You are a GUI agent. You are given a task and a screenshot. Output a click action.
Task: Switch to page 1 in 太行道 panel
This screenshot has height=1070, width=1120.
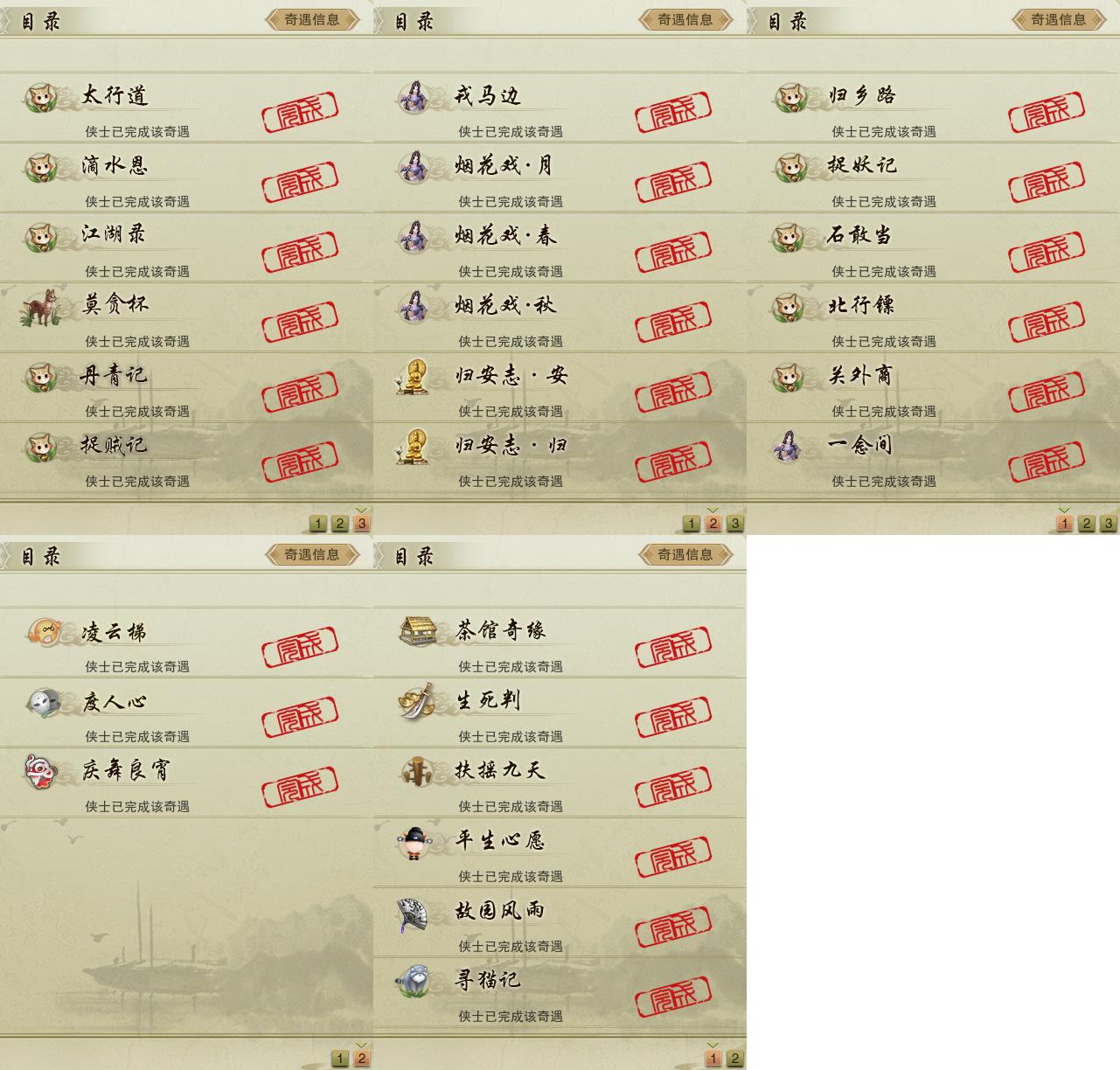(318, 524)
